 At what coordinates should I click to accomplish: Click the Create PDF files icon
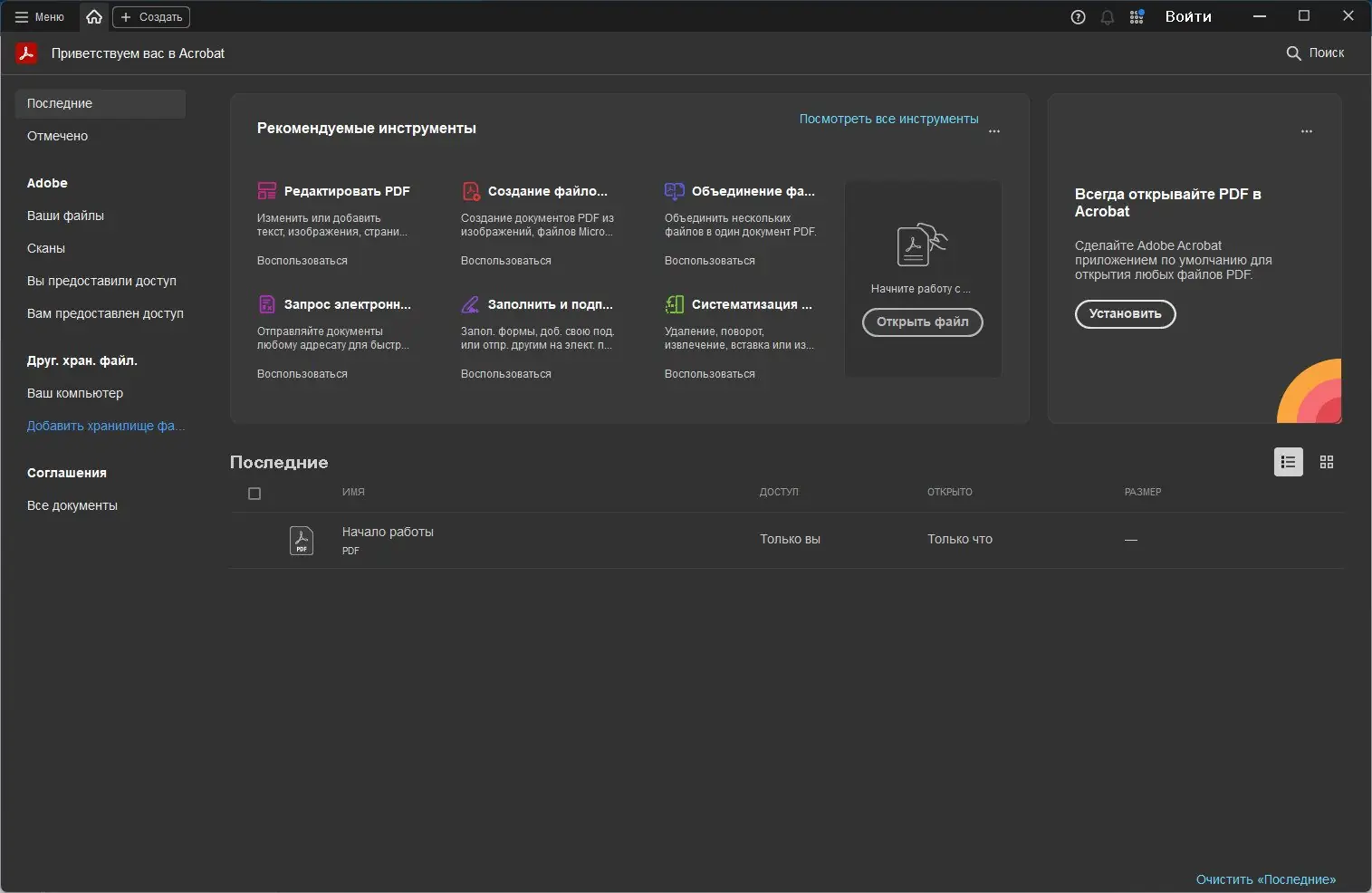point(471,191)
